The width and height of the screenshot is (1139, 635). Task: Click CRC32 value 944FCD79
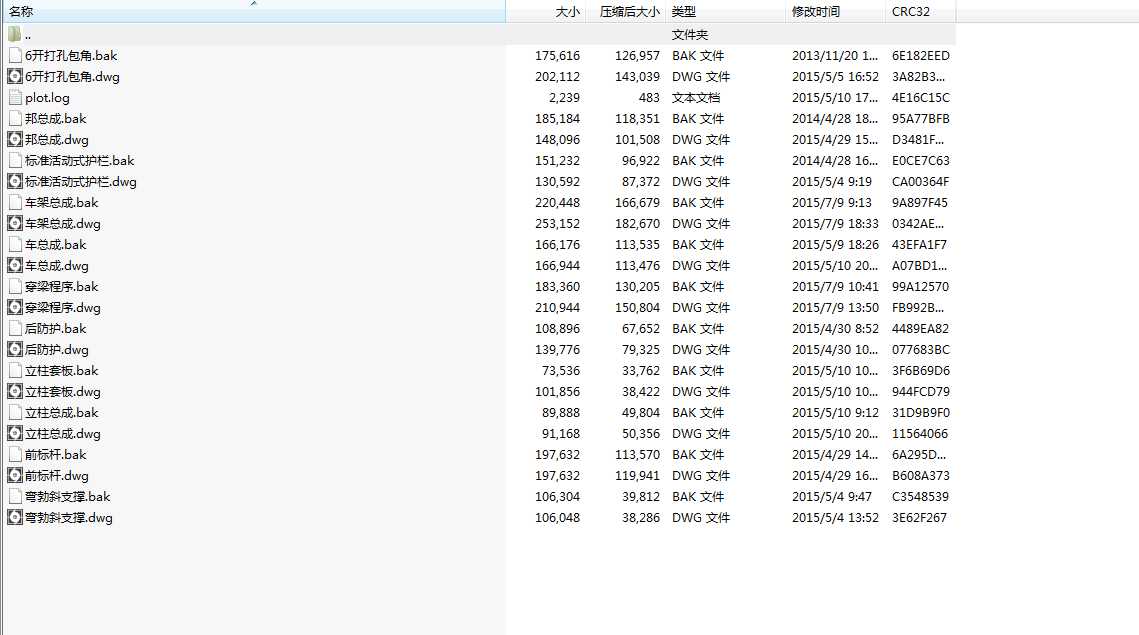point(920,392)
